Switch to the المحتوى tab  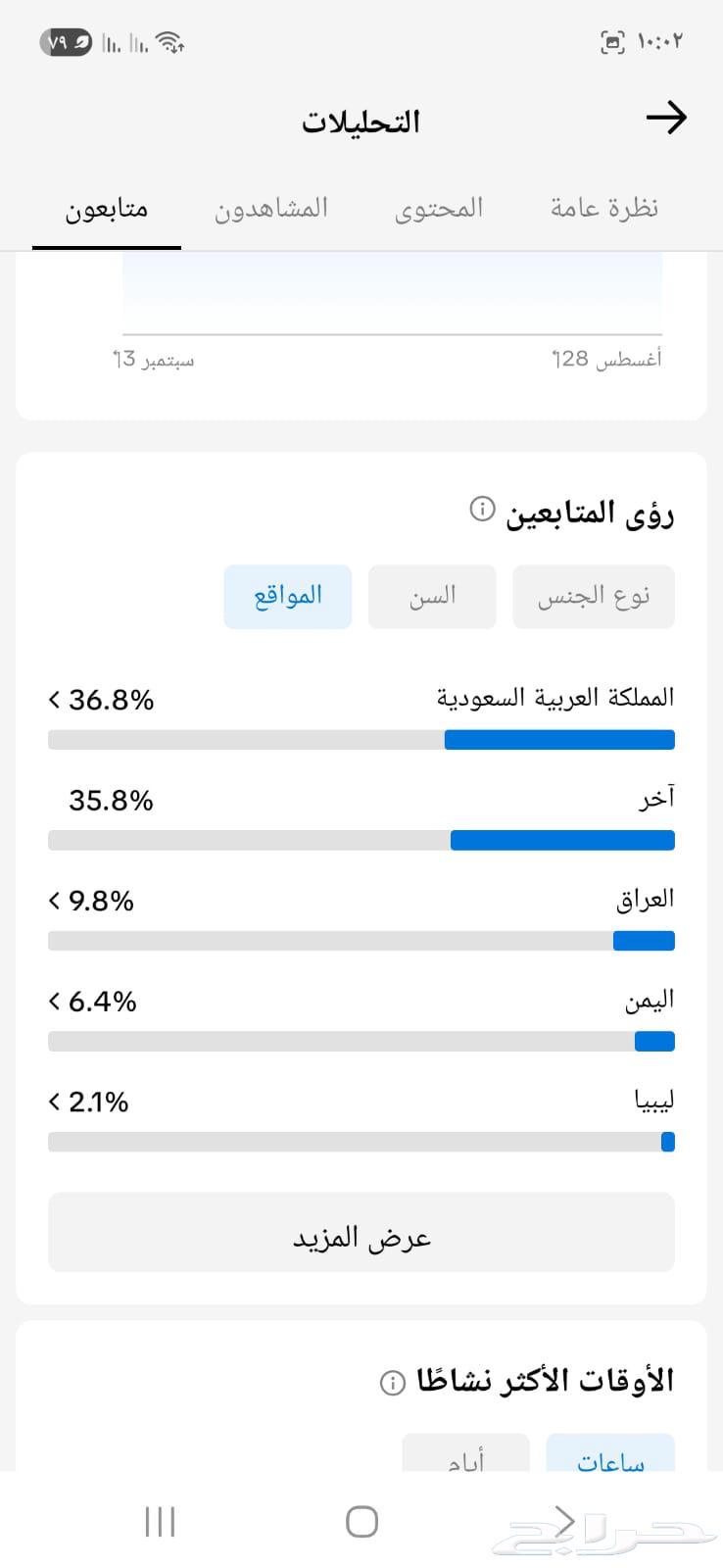click(x=439, y=208)
